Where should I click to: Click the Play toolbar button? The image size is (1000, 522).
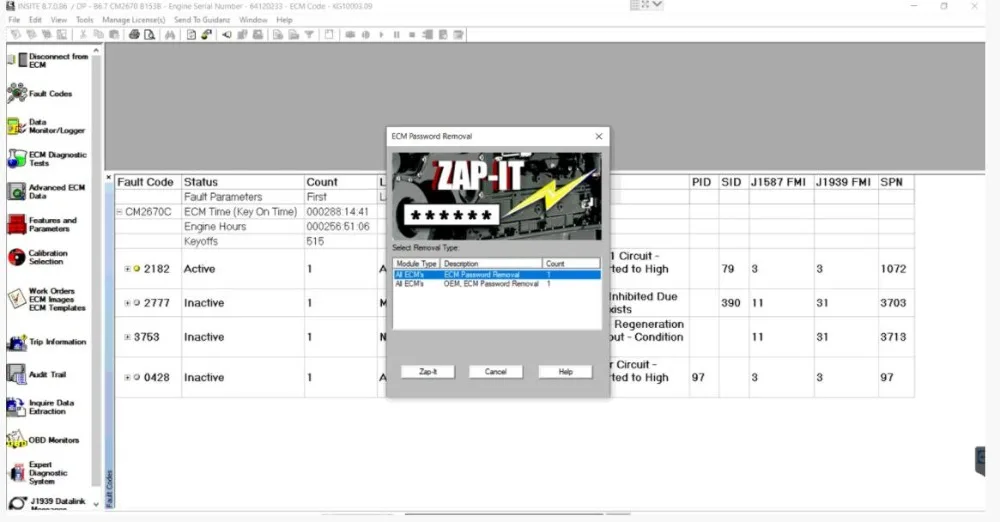pos(381,34)
